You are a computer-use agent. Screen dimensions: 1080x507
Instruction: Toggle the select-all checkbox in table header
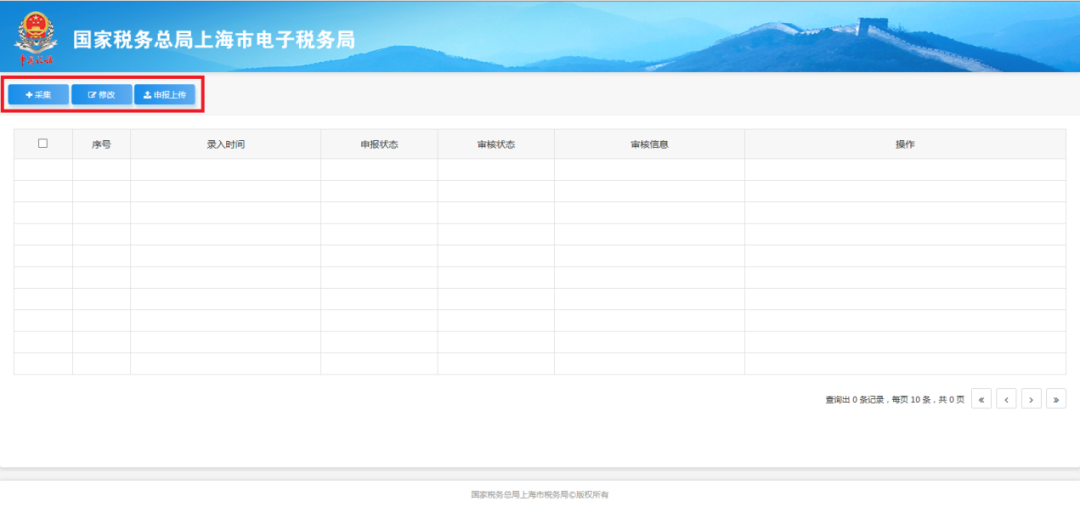coord(43,143)
